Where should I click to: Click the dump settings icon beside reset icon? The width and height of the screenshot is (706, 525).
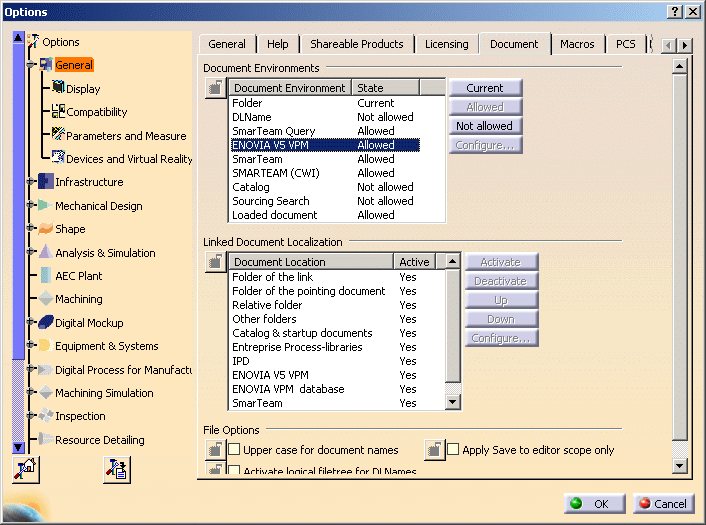coord(117,470)
